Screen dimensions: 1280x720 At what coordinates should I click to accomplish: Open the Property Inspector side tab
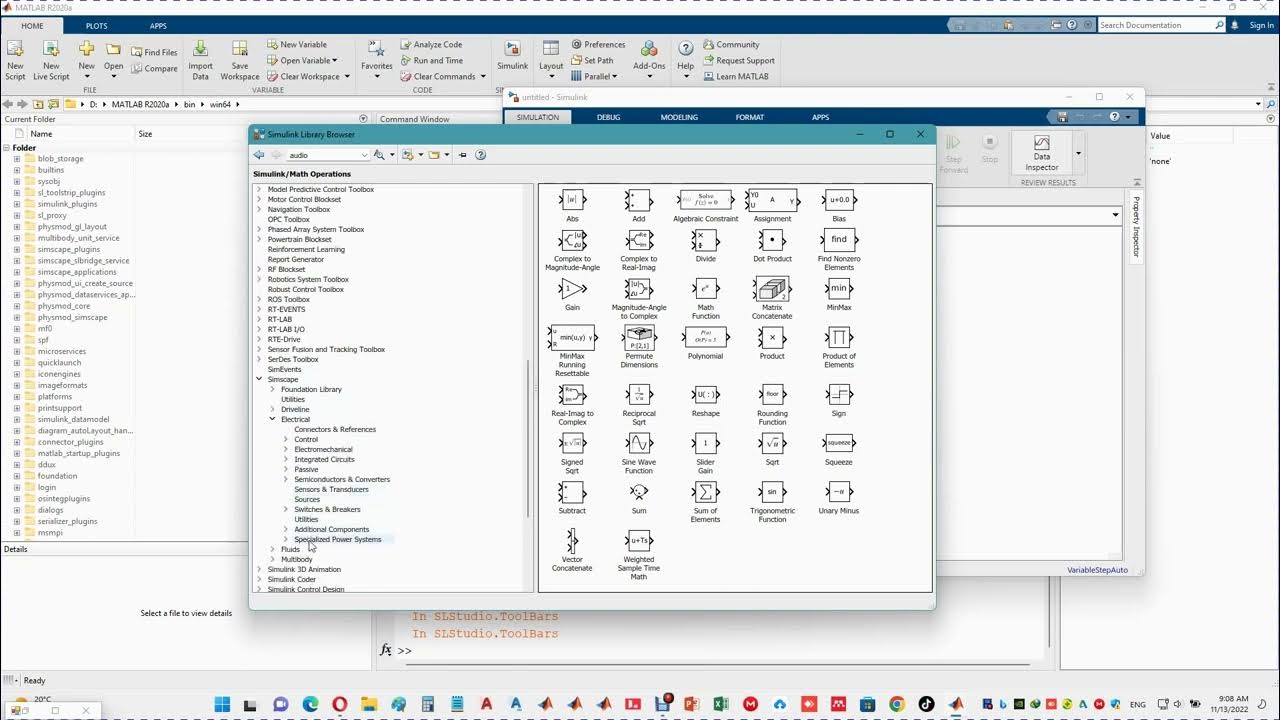(1136, 226)
